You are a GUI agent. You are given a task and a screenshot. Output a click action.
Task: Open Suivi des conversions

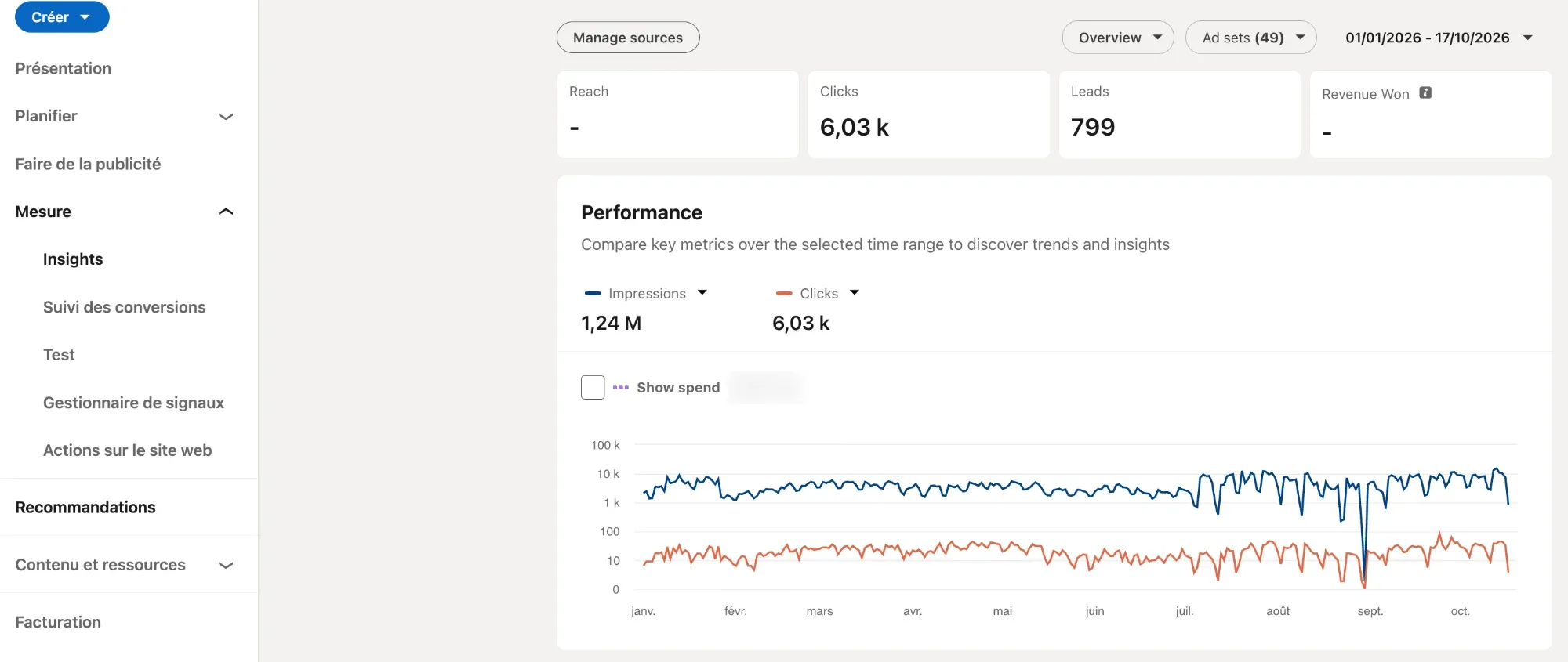pos(125,307)
